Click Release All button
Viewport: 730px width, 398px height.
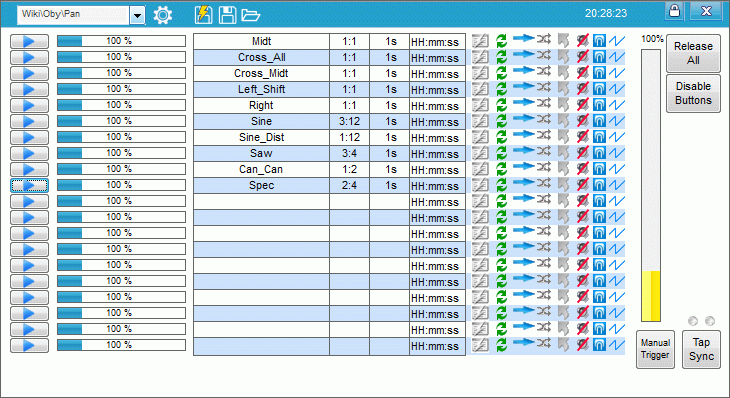tap(693, 53)
